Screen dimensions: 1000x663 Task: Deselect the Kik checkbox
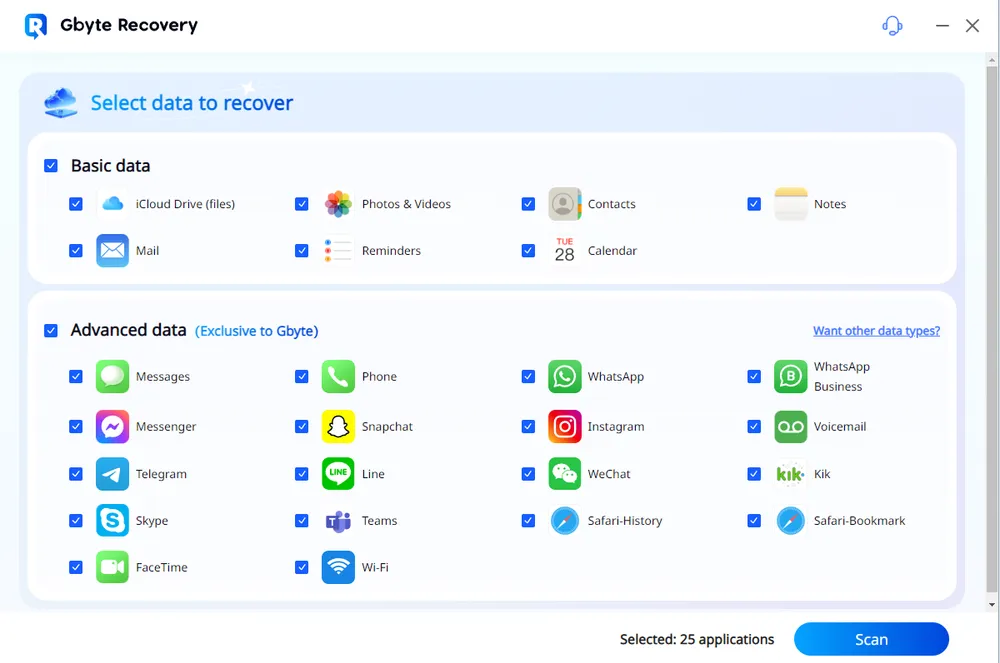(x=754, y=474)
